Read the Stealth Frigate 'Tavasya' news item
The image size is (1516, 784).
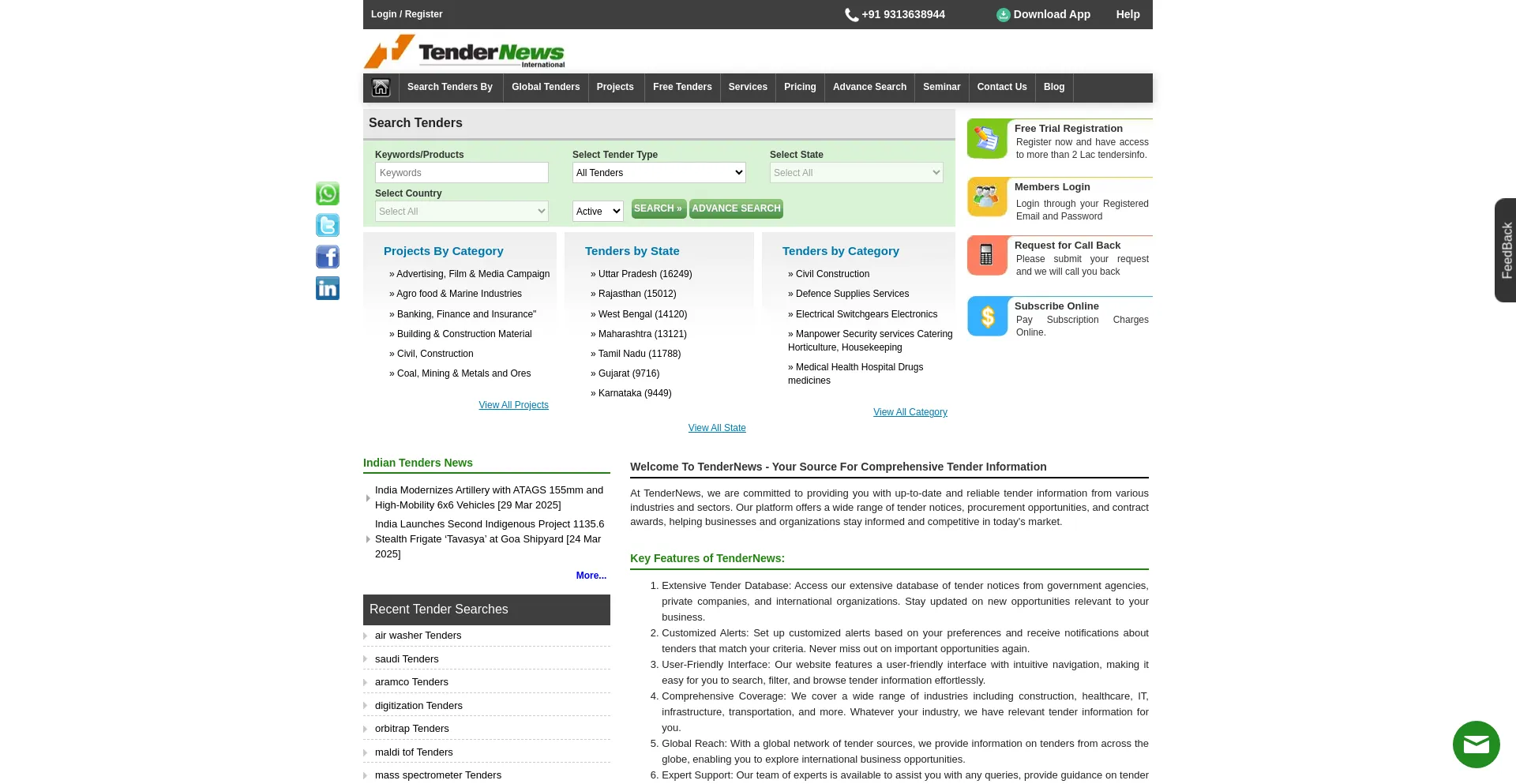[x=490, y=539]
